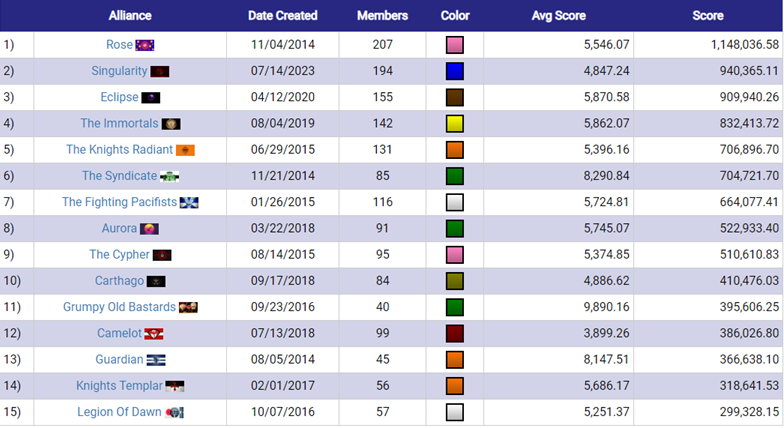Click the Rose alliance flag icon

pos(145,46)
